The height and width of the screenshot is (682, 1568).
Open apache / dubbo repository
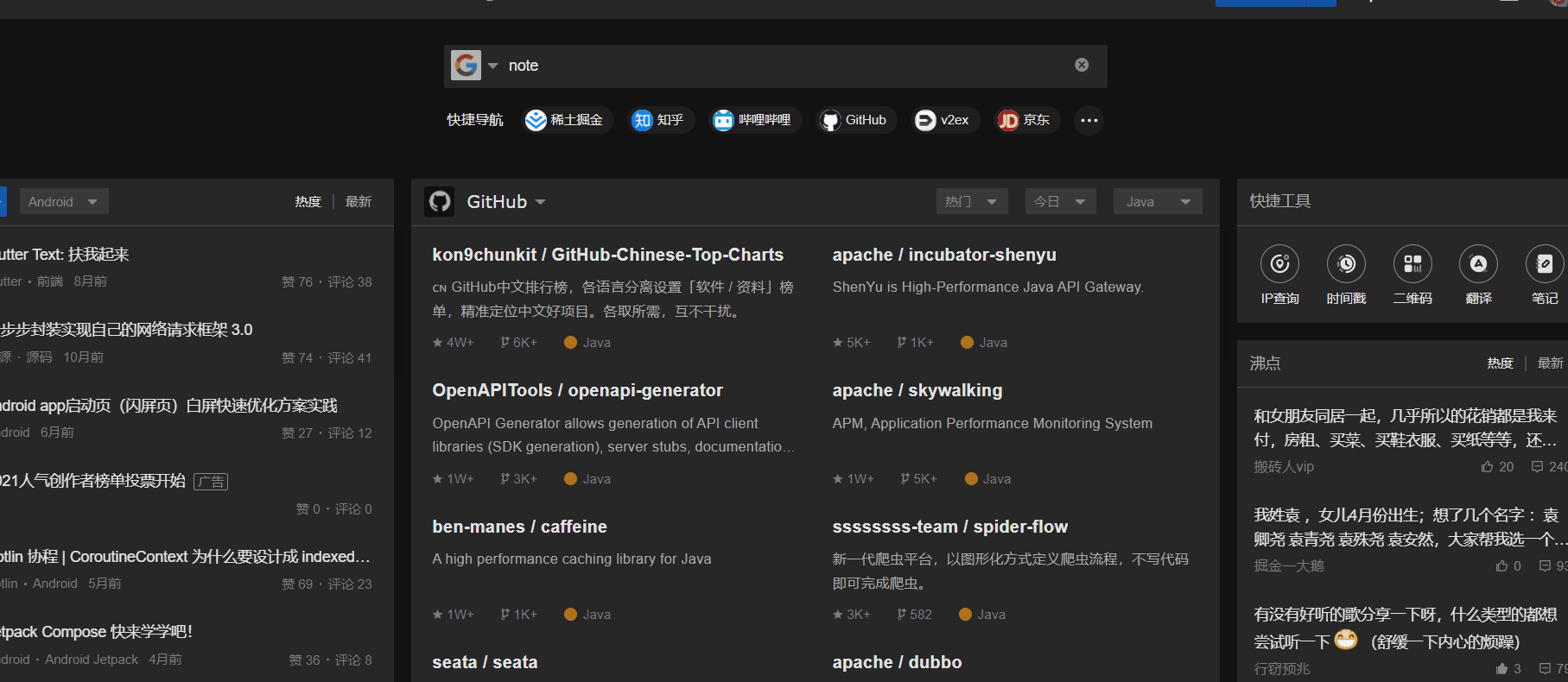point(897,662)
